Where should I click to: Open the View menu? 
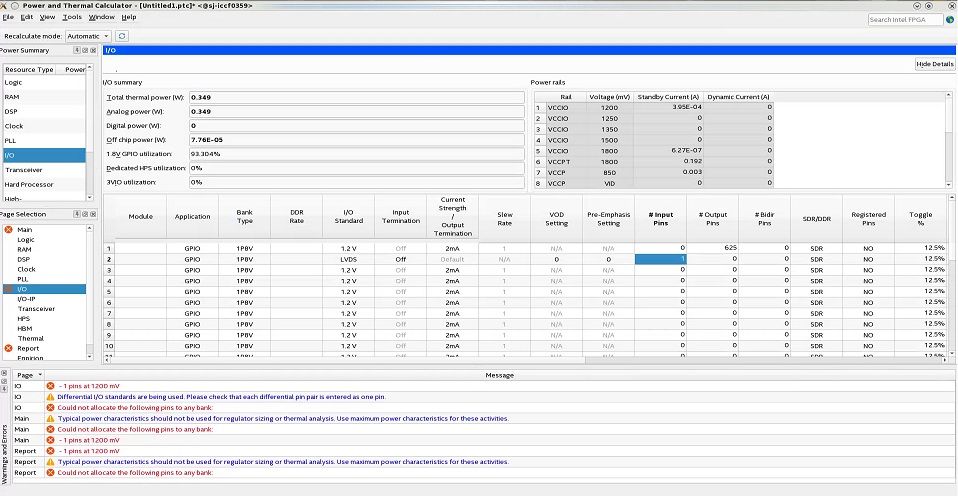click(47, 17)
